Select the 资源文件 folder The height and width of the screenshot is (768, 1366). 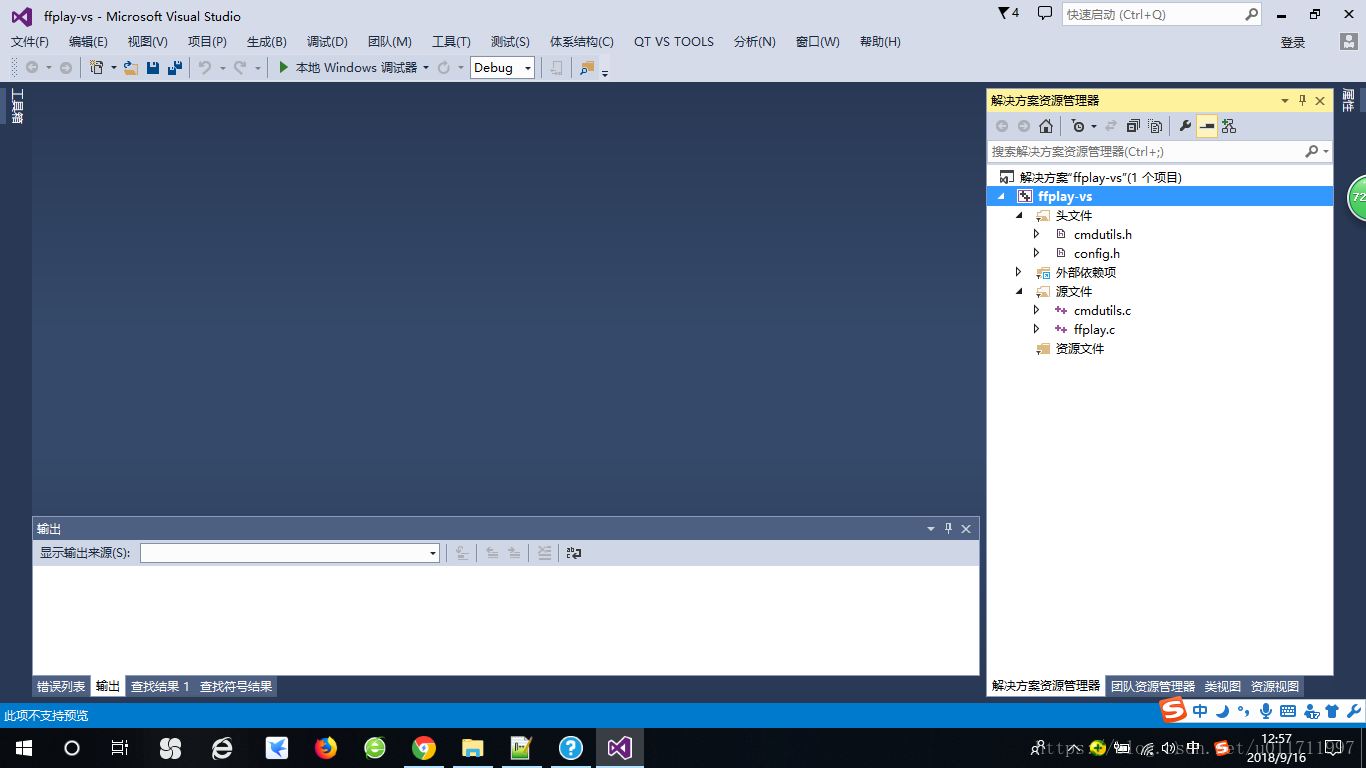tap(1080, 348)
